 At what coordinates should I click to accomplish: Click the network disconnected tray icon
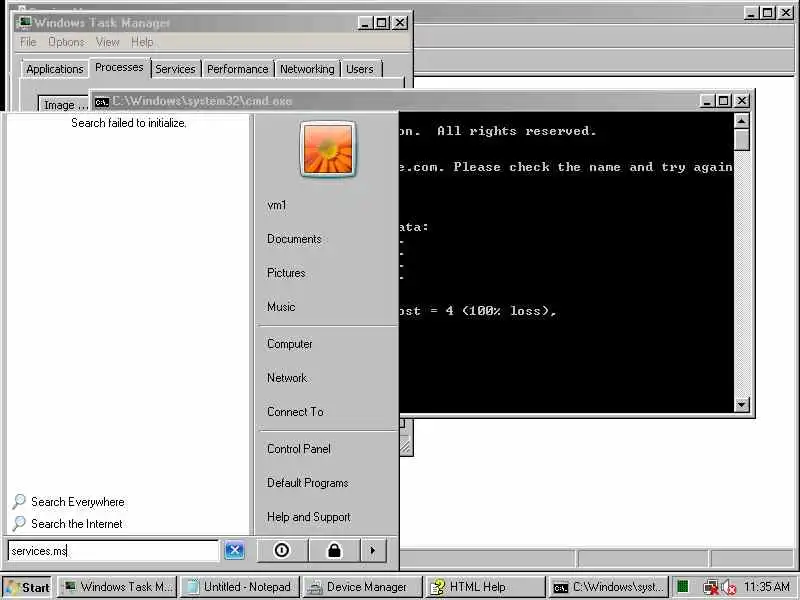click(710, 588)
